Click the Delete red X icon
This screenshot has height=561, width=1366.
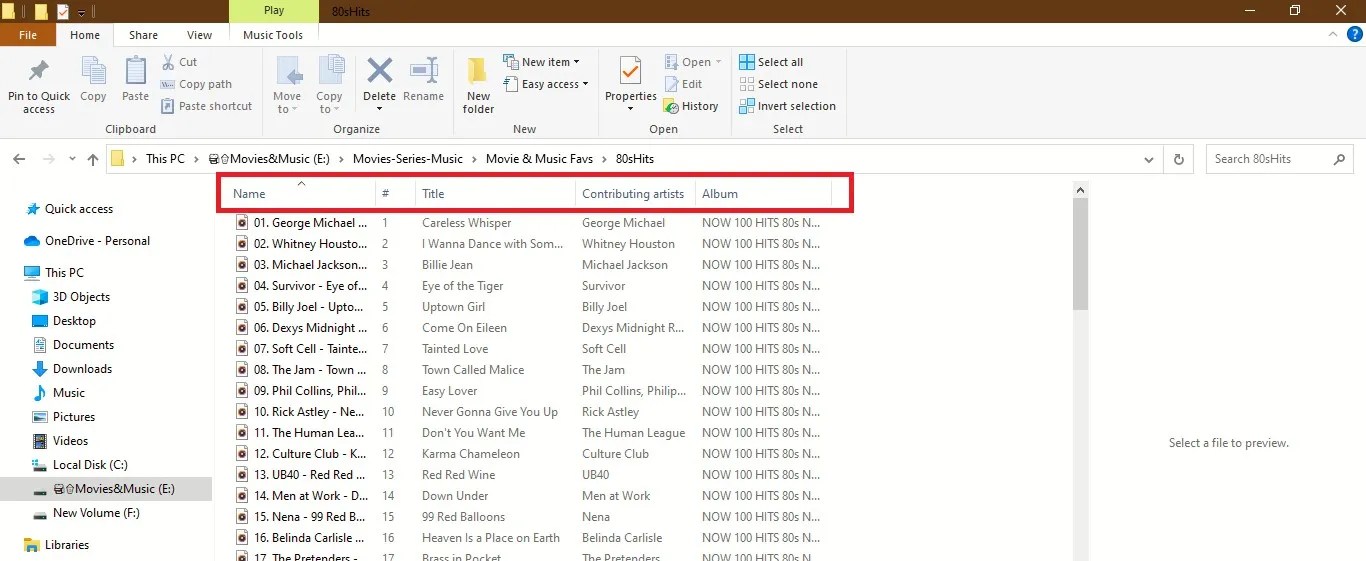point(379,71)
